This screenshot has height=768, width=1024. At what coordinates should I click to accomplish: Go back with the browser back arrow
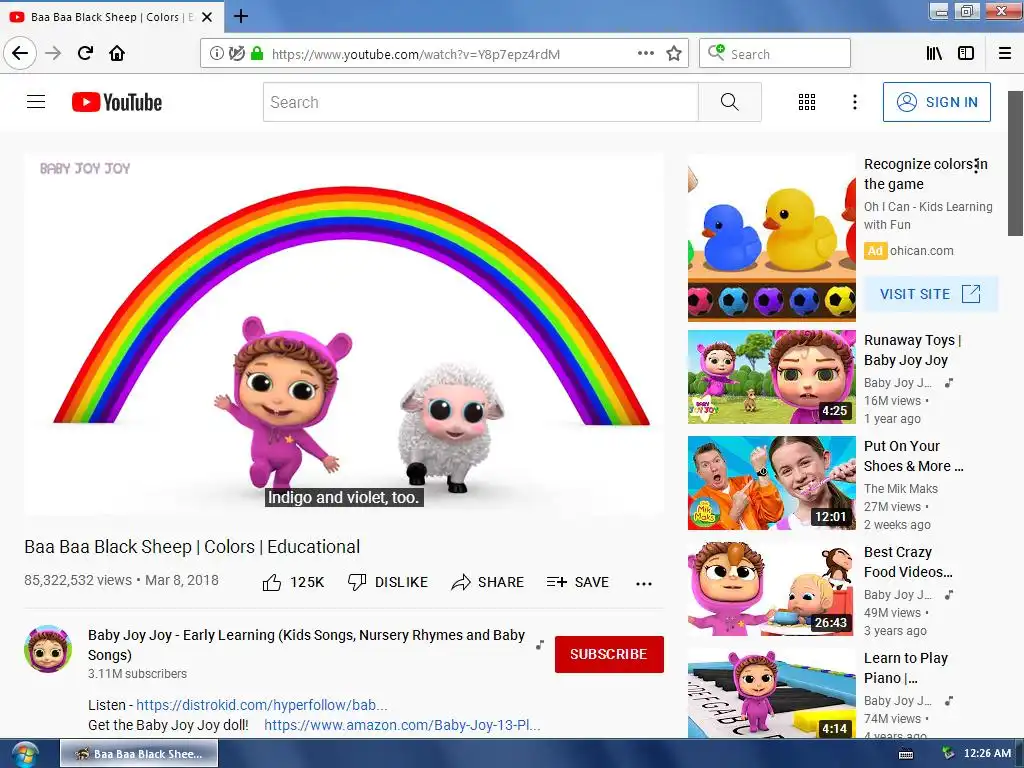tap(20, 53)
